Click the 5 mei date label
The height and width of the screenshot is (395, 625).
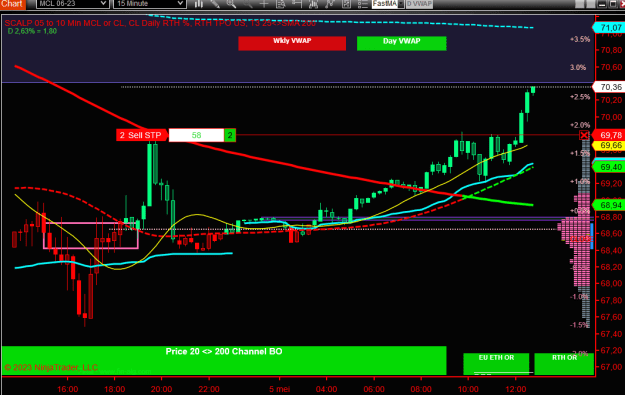[279, 389]
